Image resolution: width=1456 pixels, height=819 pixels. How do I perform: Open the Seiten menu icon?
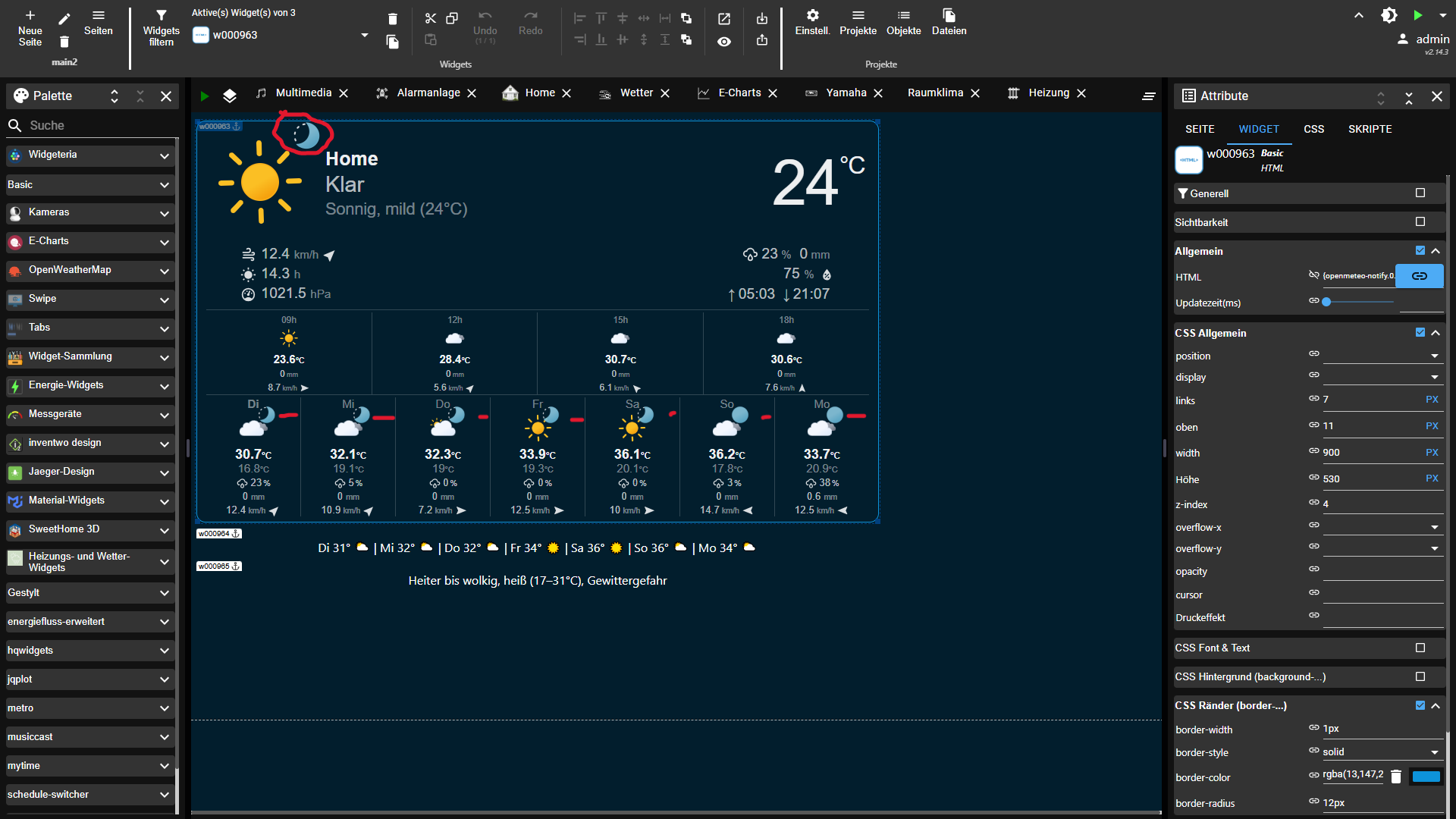point(99,15)
